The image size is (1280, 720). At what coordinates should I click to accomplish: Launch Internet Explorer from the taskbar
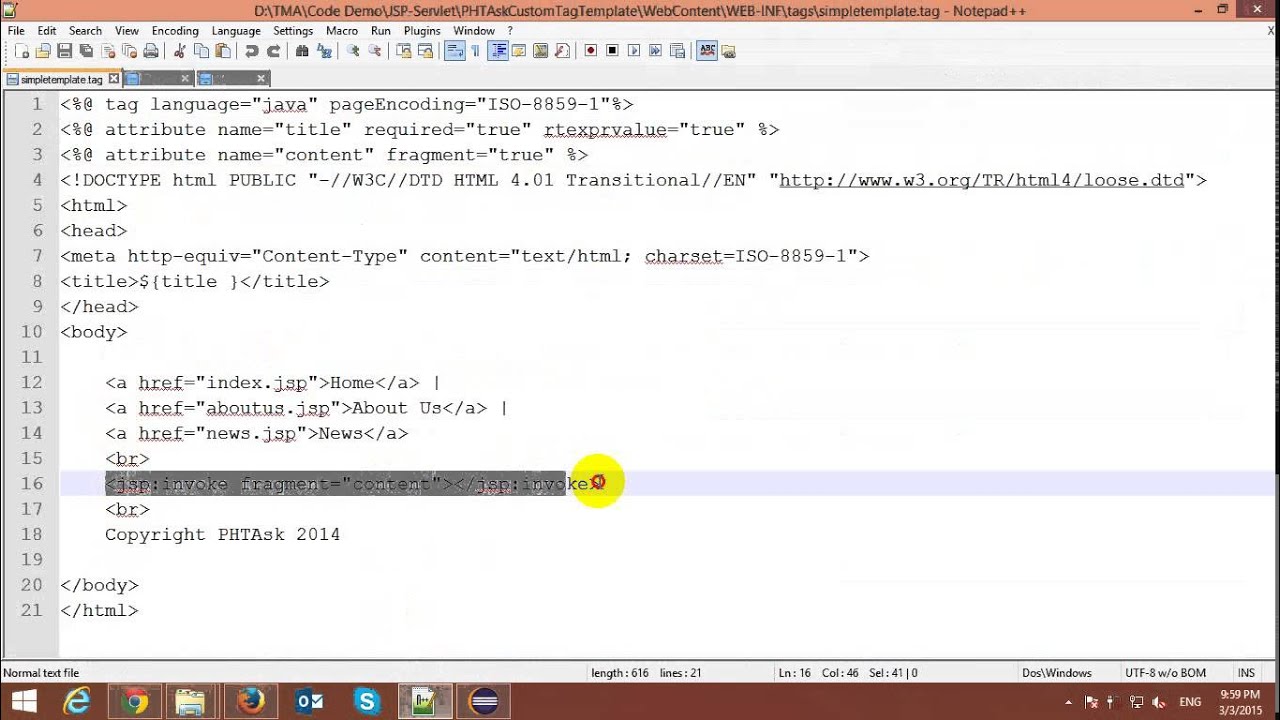(x=77, y=701)
